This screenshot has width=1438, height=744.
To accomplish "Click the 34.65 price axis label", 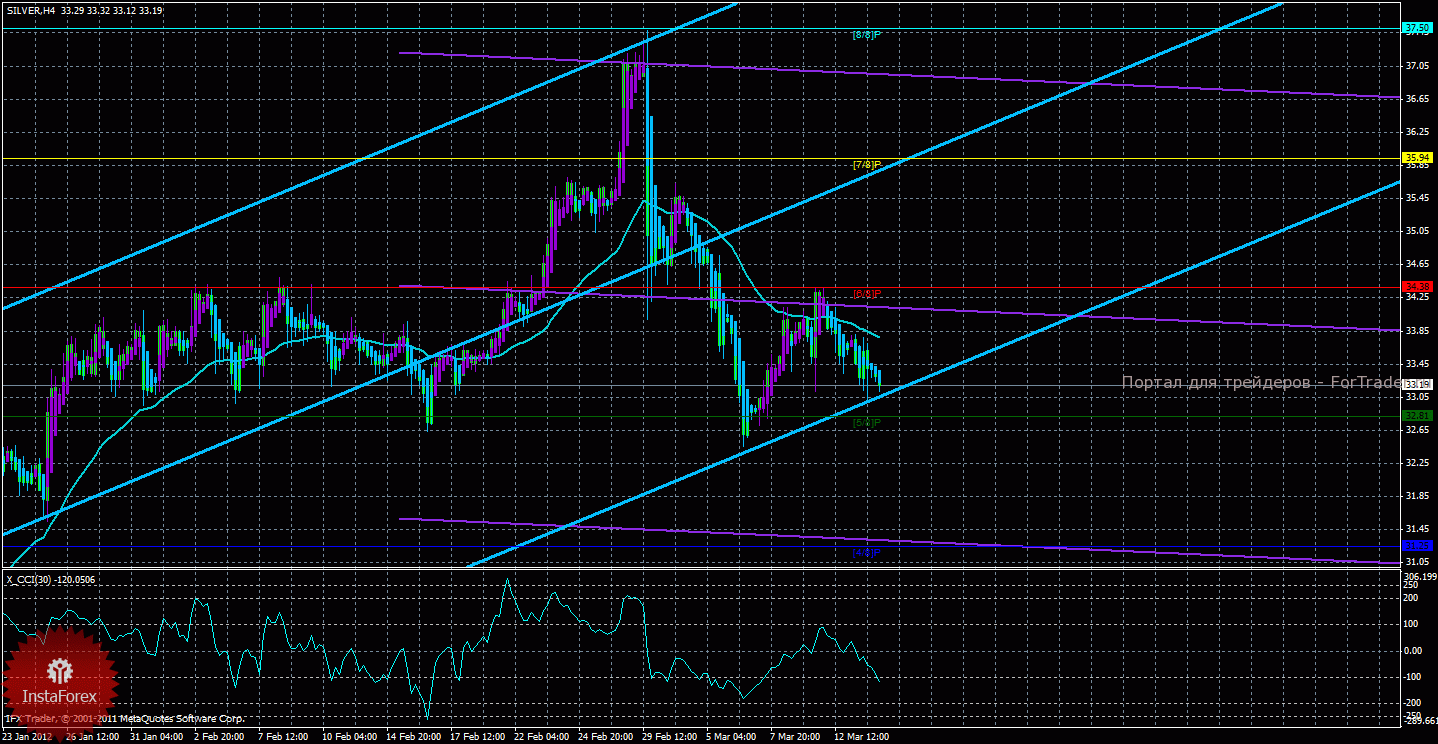I will tap(1417, 264).
